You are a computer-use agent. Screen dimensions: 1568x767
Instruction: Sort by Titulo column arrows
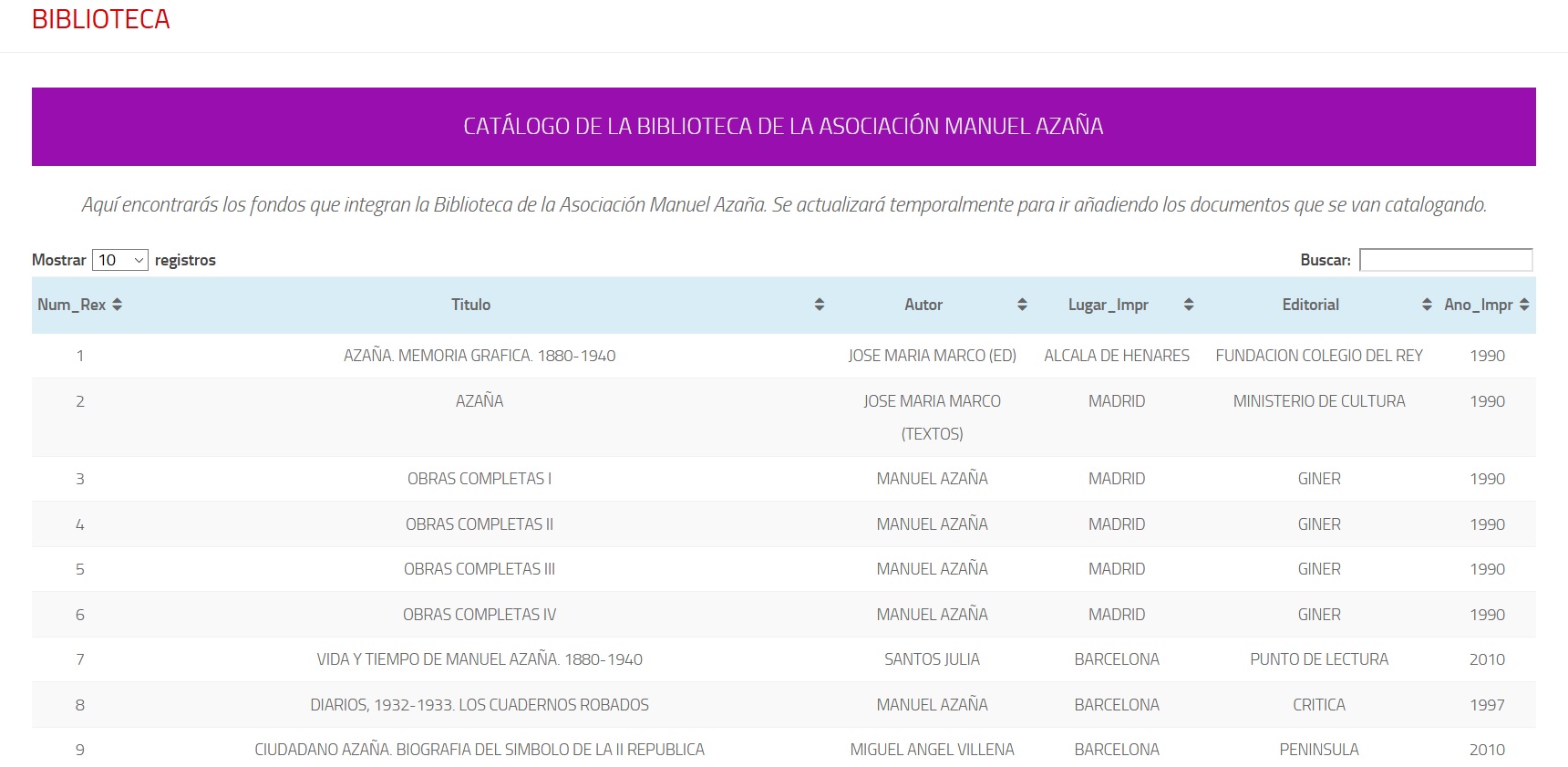820,305
